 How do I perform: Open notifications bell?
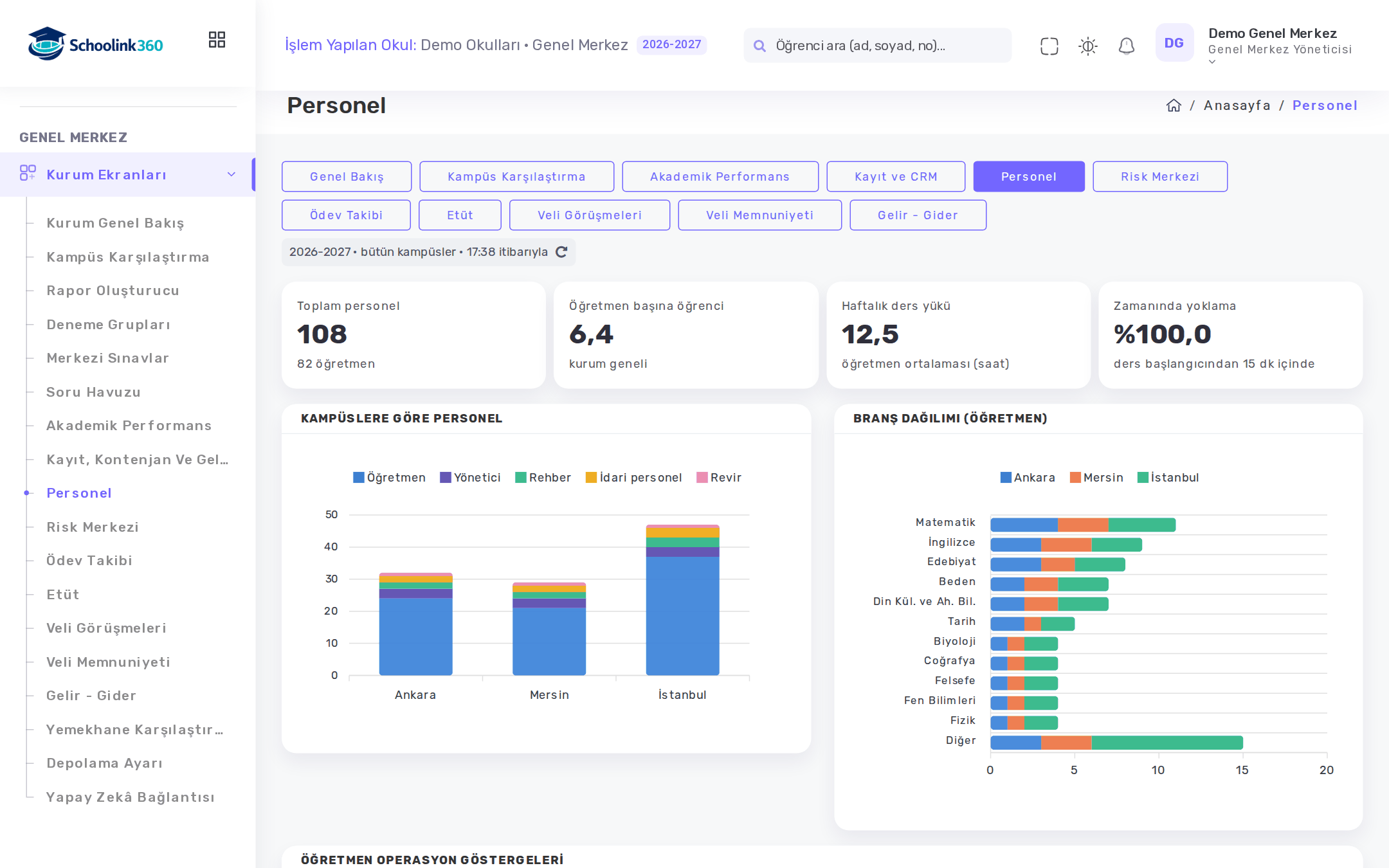click(1126, 46)
